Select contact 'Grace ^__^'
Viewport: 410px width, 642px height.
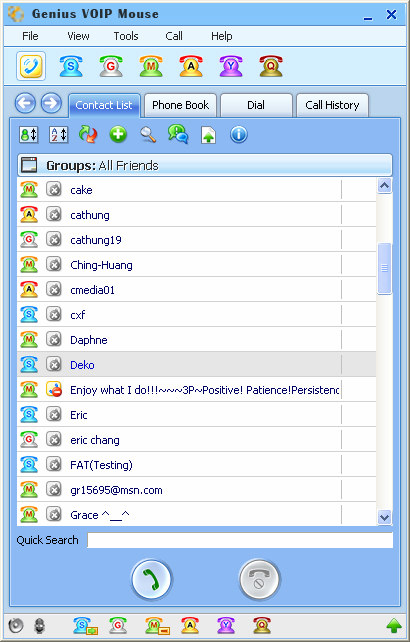tap(197, 514)
